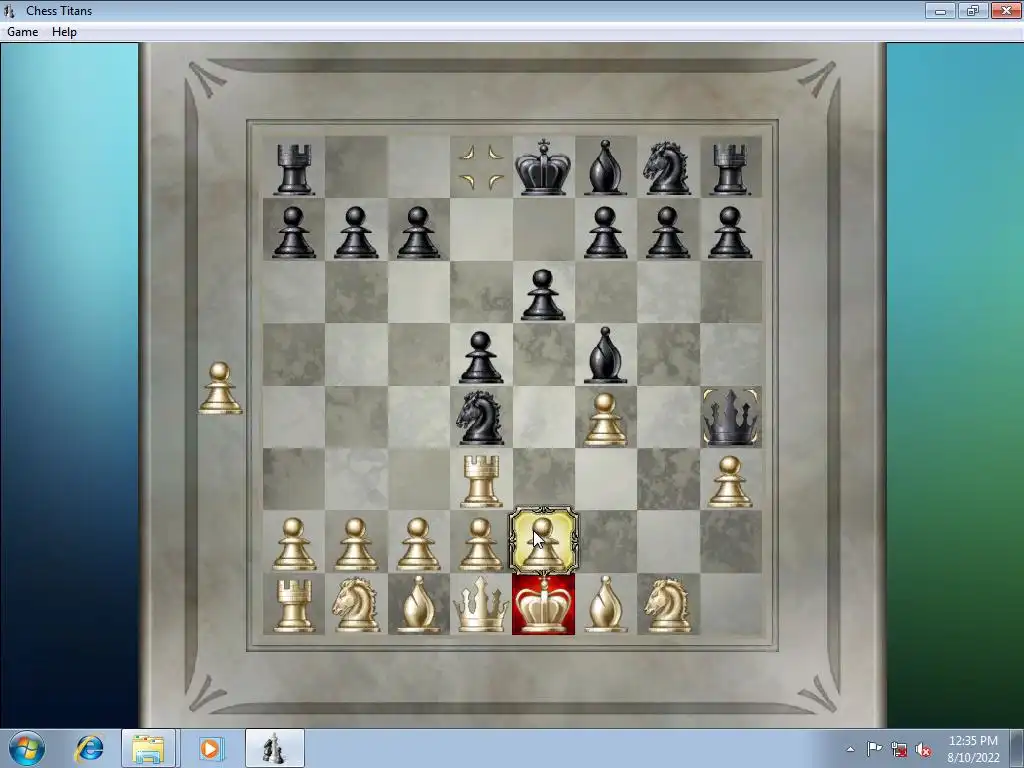This screenshot has height=768, width=1024.
Task: Select the white pawn on h3
Action: coord(730,482)
